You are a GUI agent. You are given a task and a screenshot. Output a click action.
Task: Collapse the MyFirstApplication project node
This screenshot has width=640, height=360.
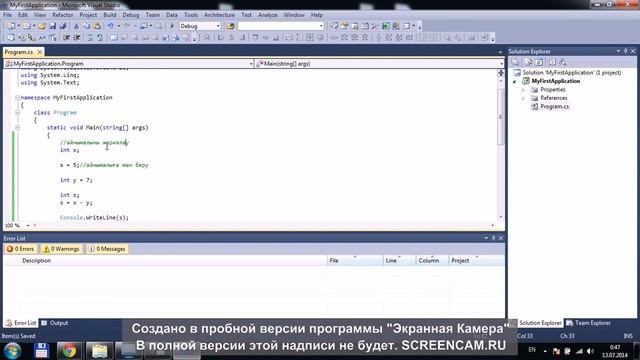515,81
